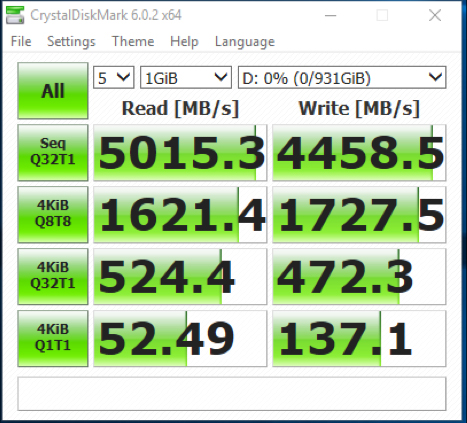This screenshot has width=467, height=423.
Task: Click the Seq read result 5015.3
Action: 180,153
